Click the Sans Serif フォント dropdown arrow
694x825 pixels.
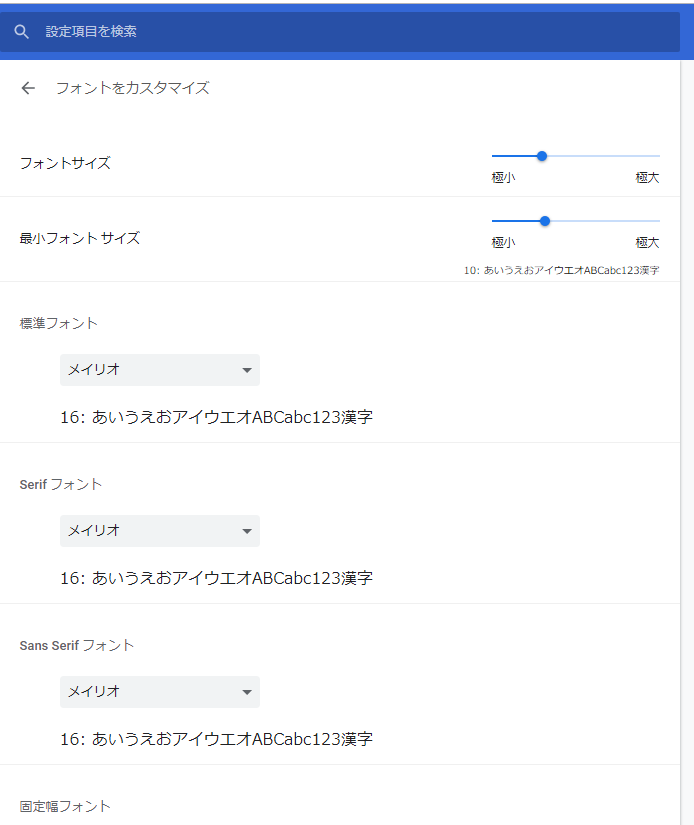coord(247,693)
